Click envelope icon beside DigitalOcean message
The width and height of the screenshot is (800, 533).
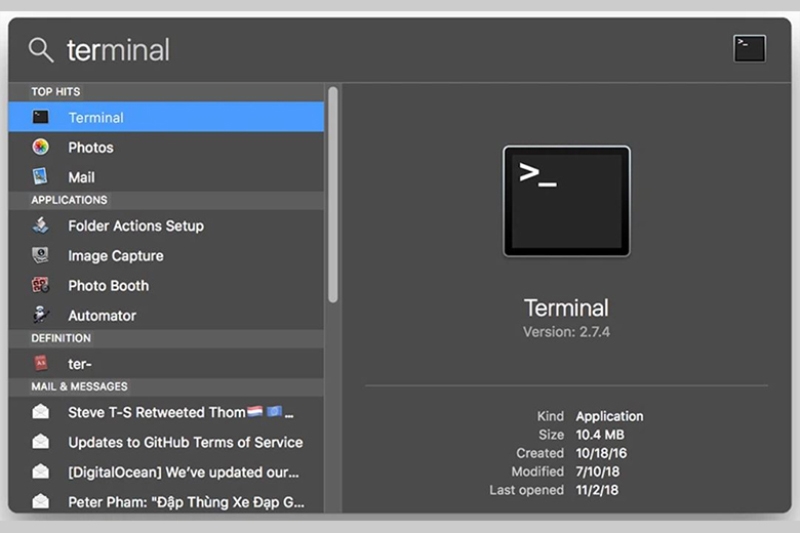(40, 472)
